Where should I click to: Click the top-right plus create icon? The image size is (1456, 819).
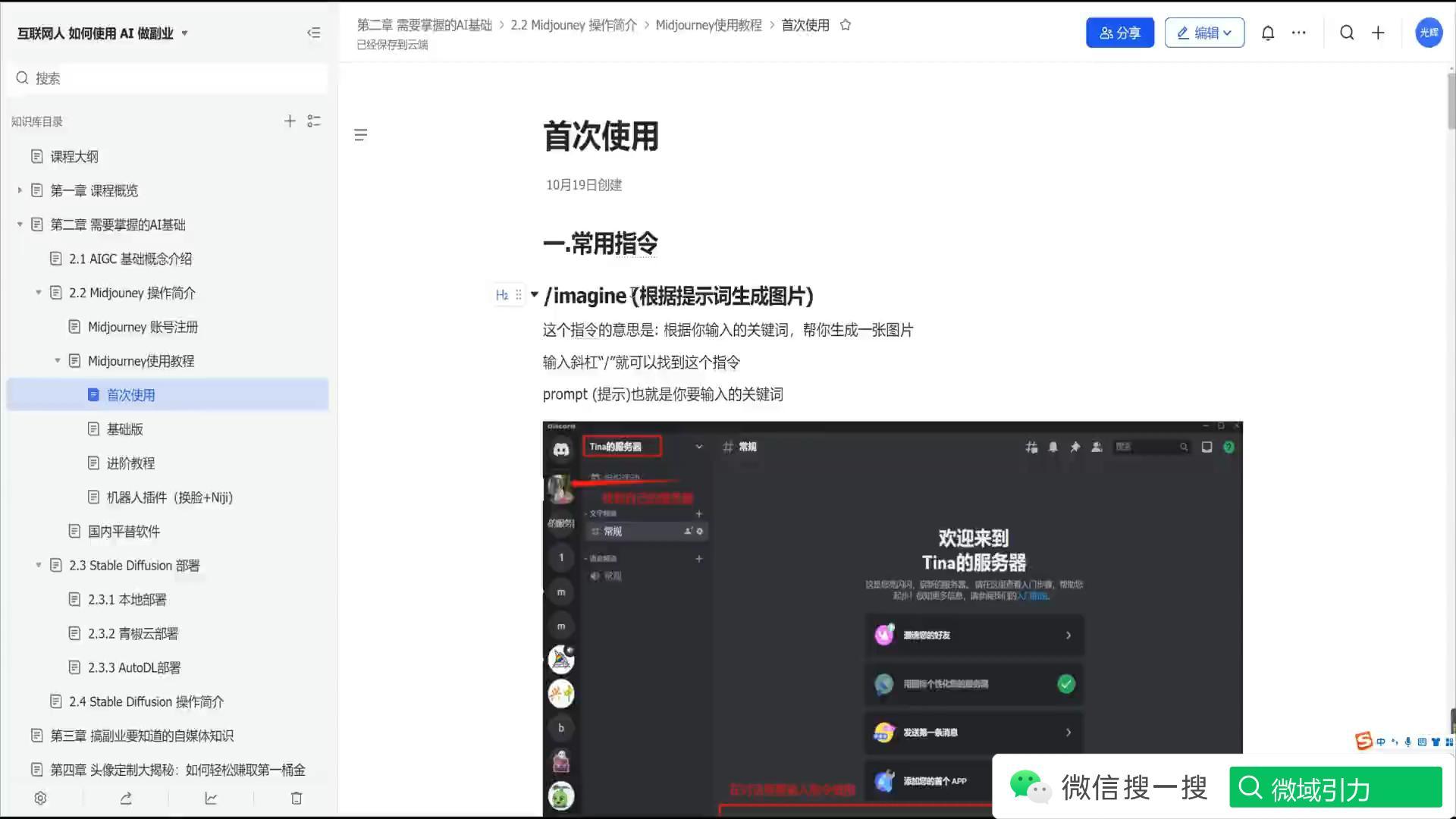click(x=1378, y=33)
